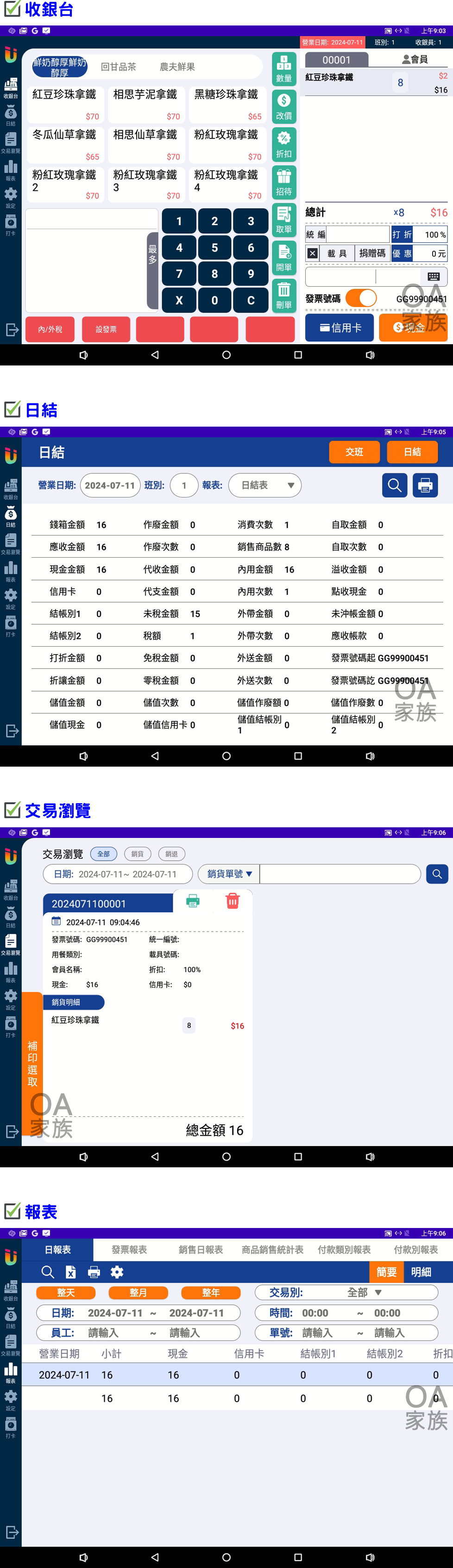453x1568 pixels.
Task: Open the 報表 日結表 dropdown
Action: [265, 485]
